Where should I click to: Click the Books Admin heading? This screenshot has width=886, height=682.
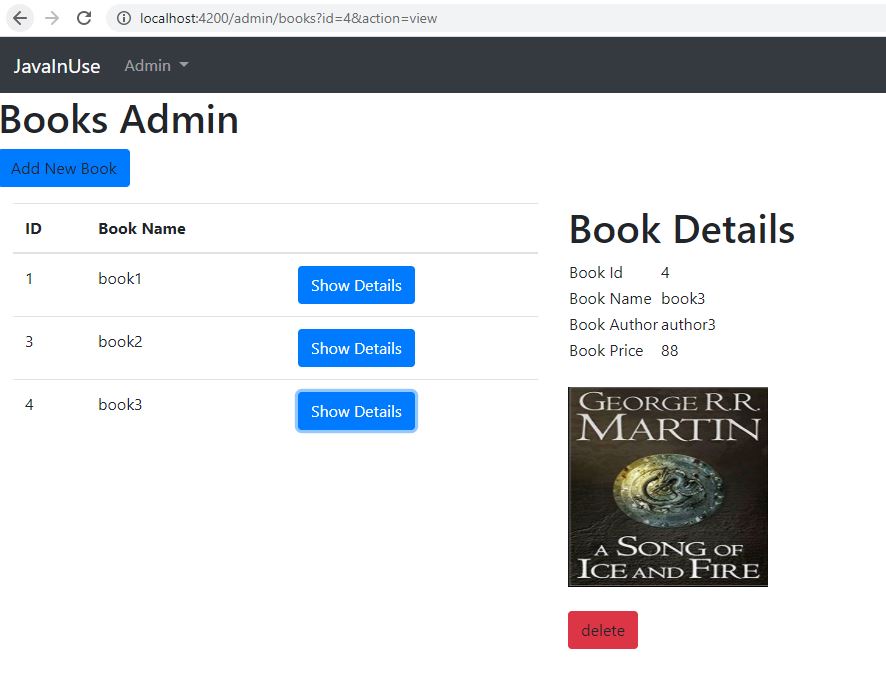point(119,119)
